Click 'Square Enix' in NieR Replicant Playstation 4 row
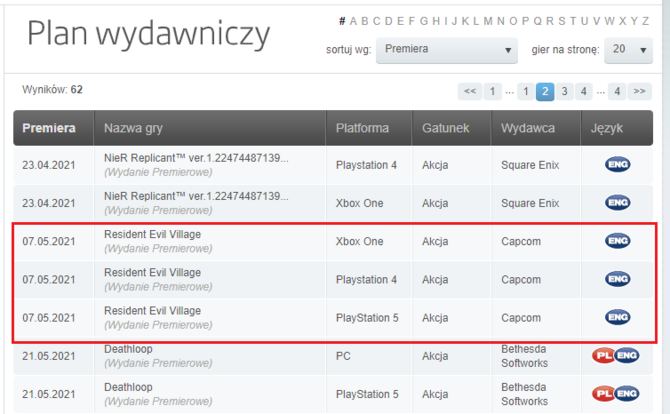 [x=530, y=165]
